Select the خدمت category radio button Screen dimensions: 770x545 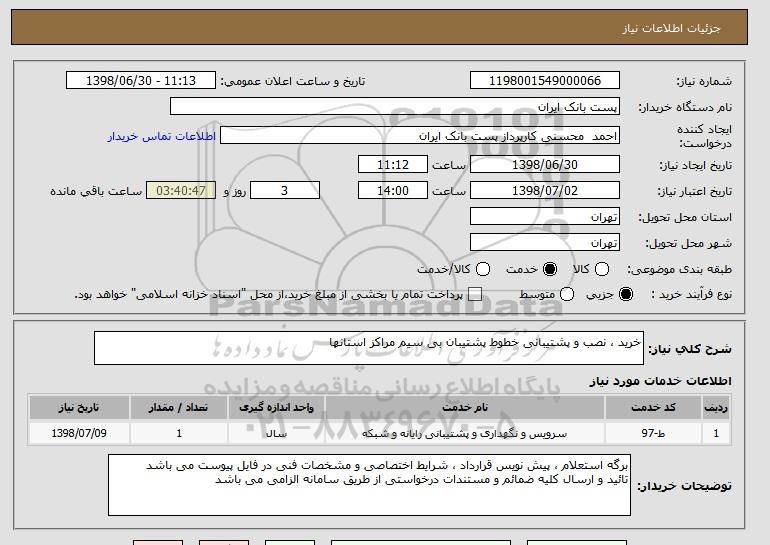point(550,269)
